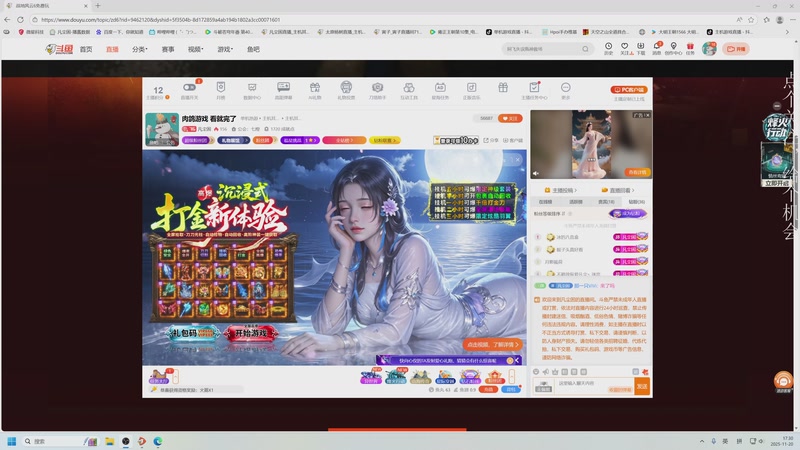Open the streamer avatar thumbnail

point(162,130)
